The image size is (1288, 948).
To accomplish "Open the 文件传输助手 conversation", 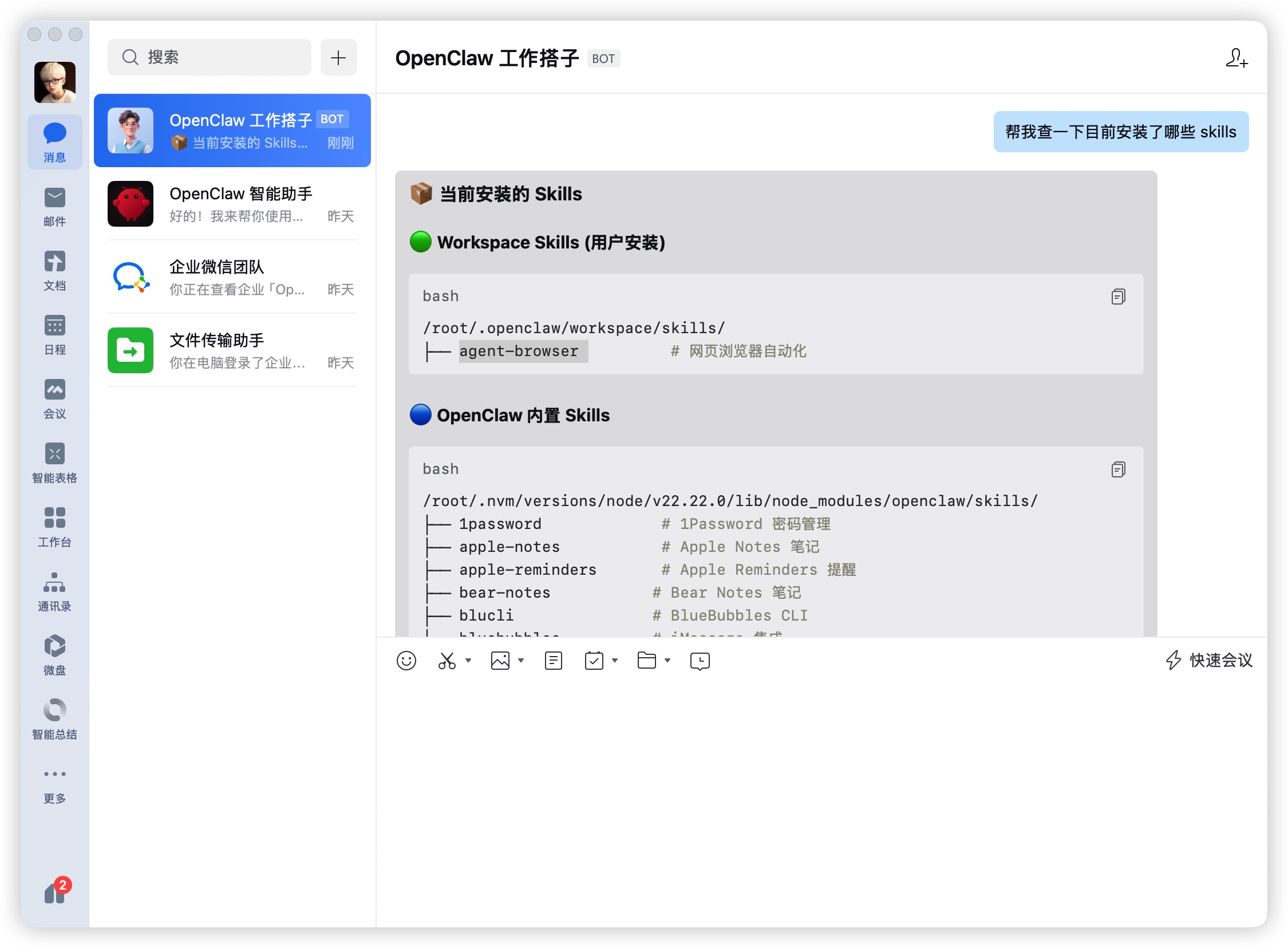I will tap(232, 350).
